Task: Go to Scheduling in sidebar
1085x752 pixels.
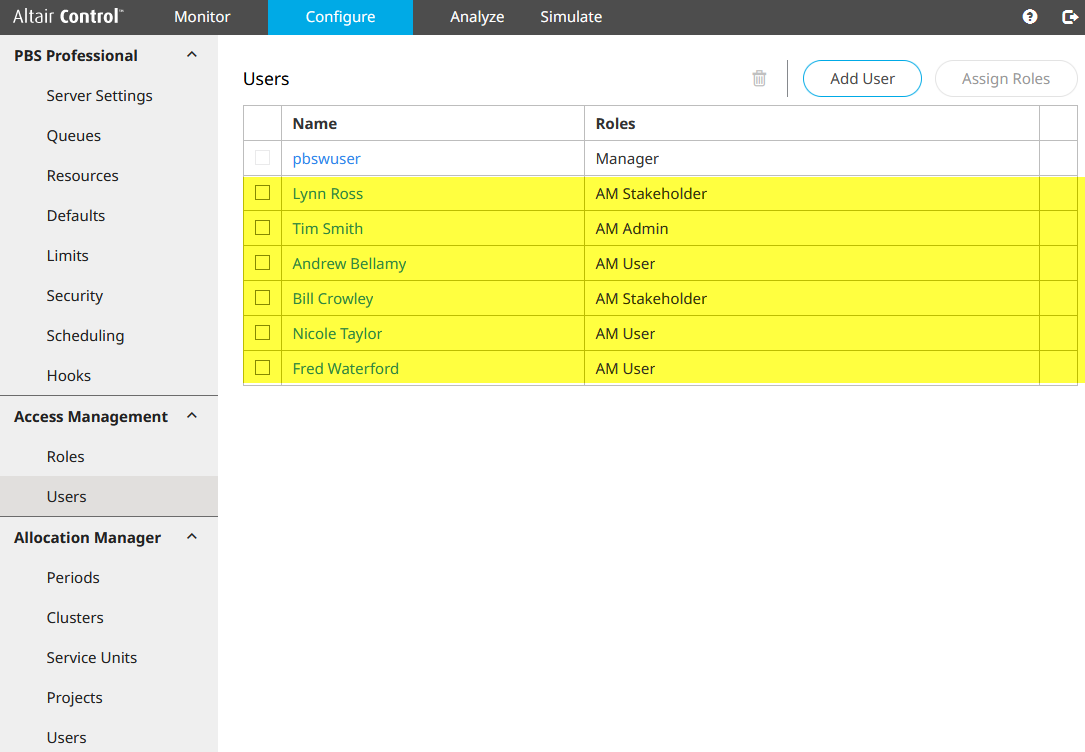Action: (85, 336)
